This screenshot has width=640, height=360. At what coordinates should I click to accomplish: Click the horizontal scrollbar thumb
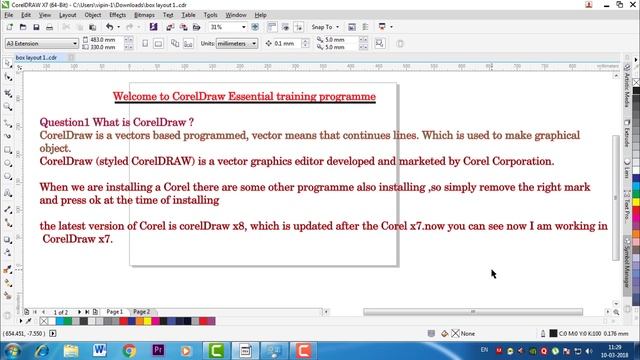point(473,312)
